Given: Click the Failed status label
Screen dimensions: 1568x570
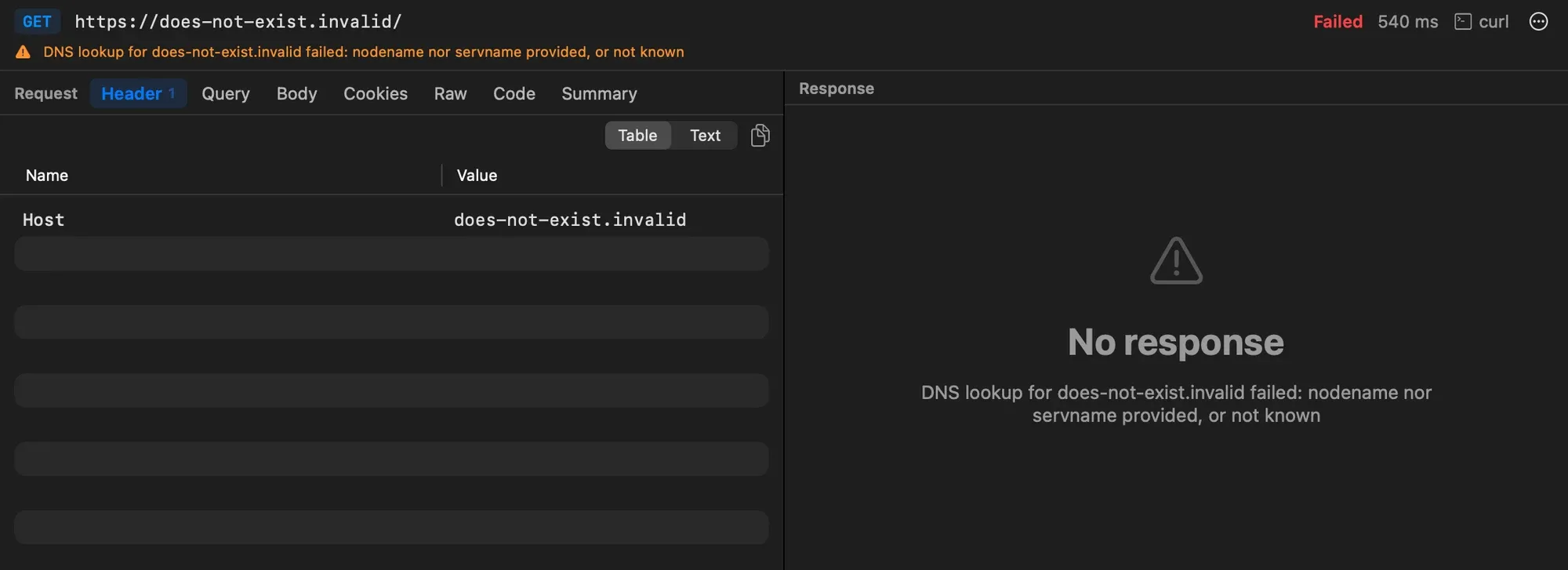Looking at the screenshot, I should point(1338,22).
